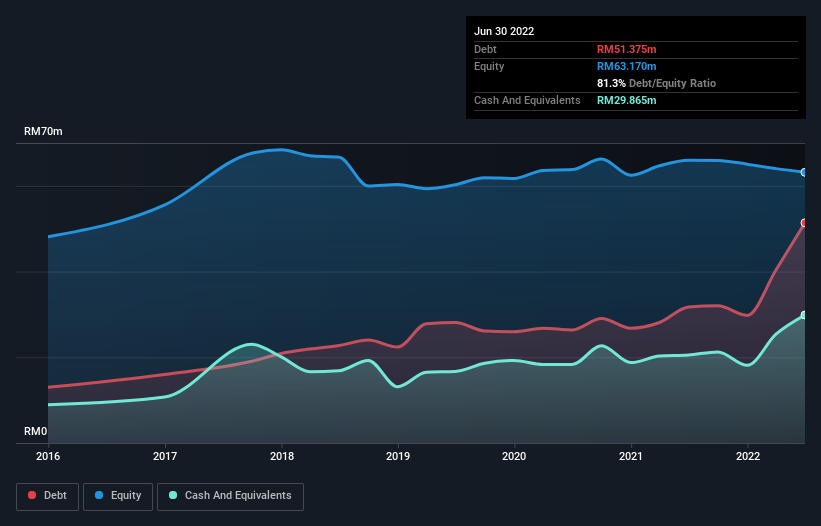The height and width of the screenshot is (526, 821).
Task: Click the Cash data point at Jun 2022
Action: [804, 315]
